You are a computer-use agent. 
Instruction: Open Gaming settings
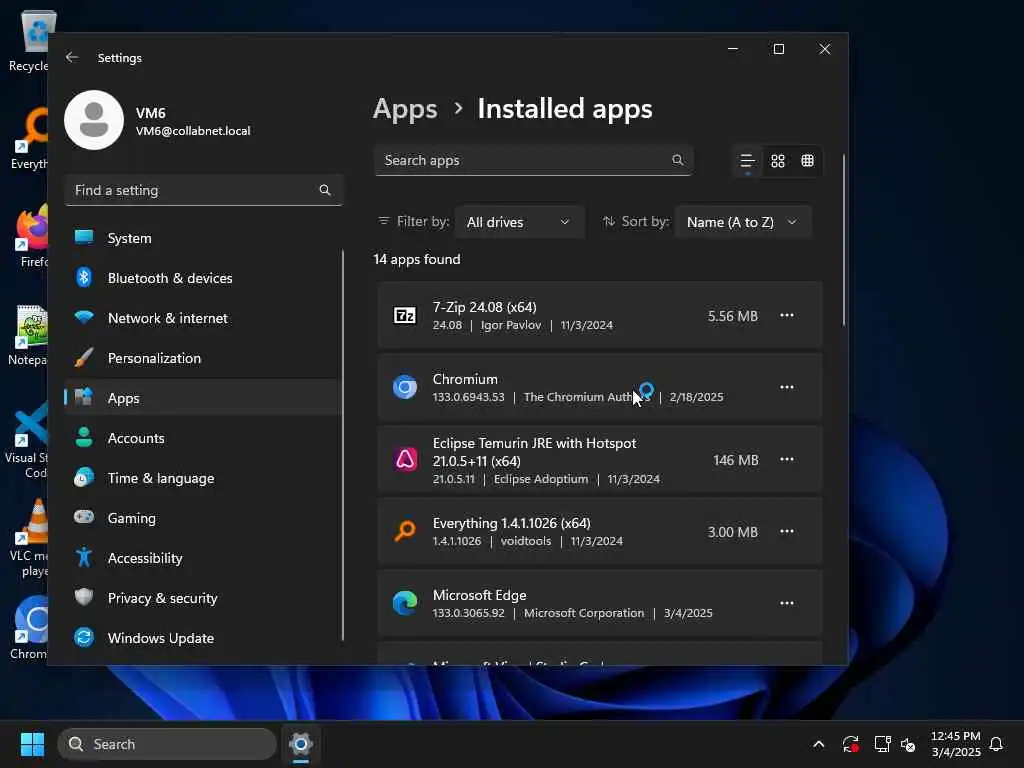202,518
